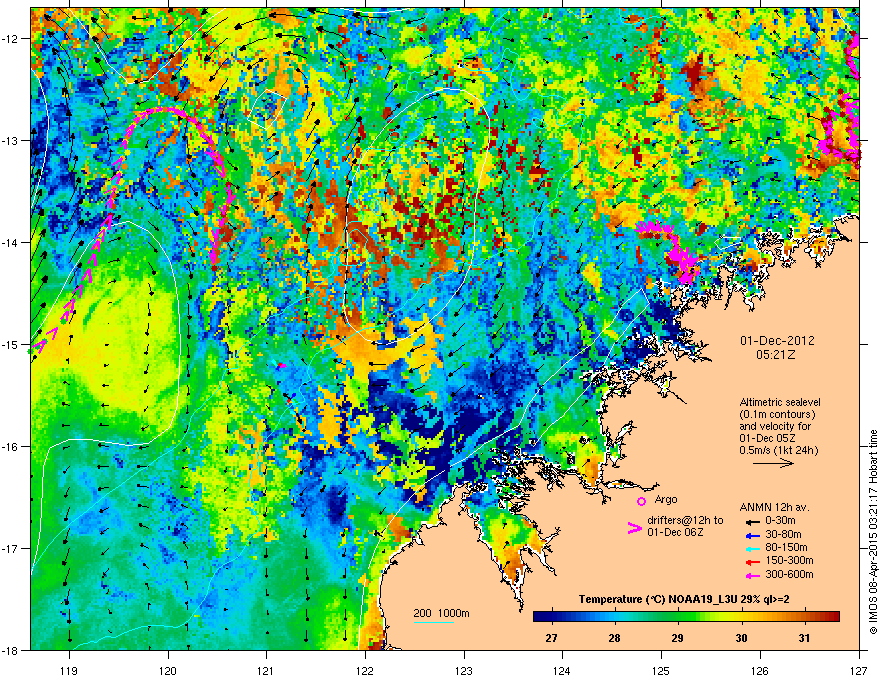The width and height of the screenshot is (880, 680).
Task: Click the '31' colorbar tick label
Action: coord(804,638)
